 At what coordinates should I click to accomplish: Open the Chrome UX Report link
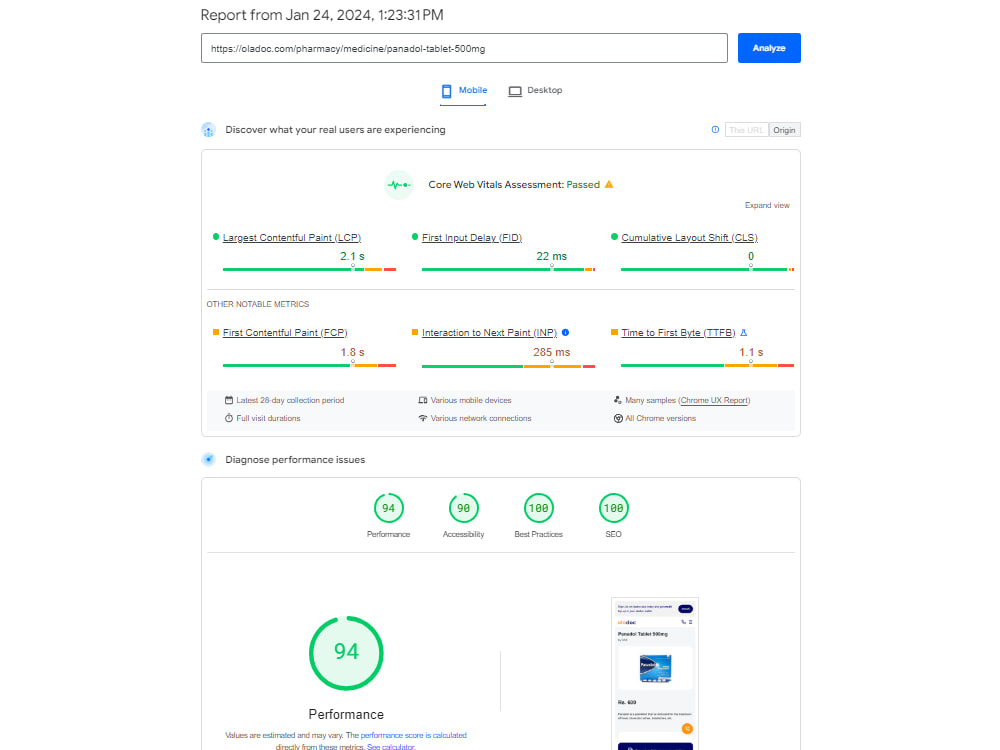coord(714,401)
